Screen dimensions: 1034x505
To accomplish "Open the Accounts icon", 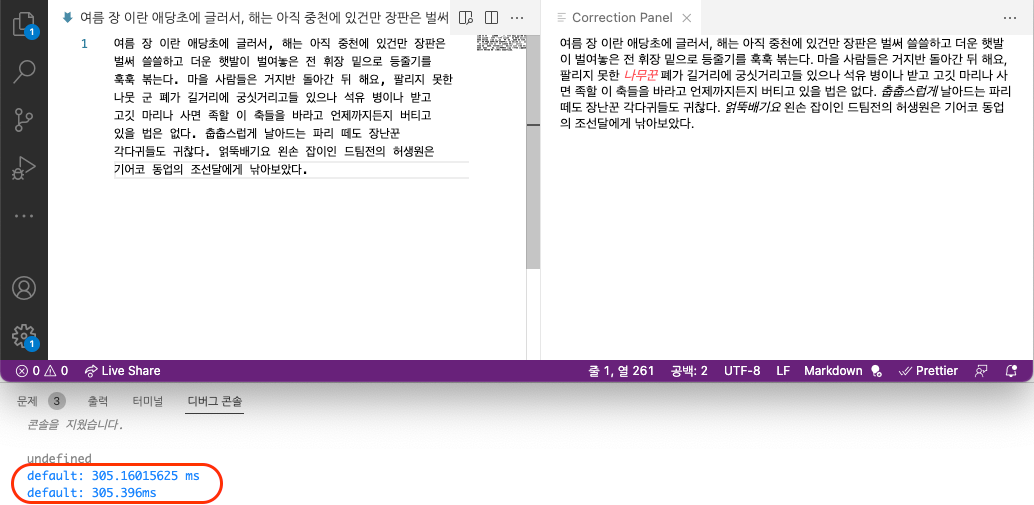I will pos(24,288).
